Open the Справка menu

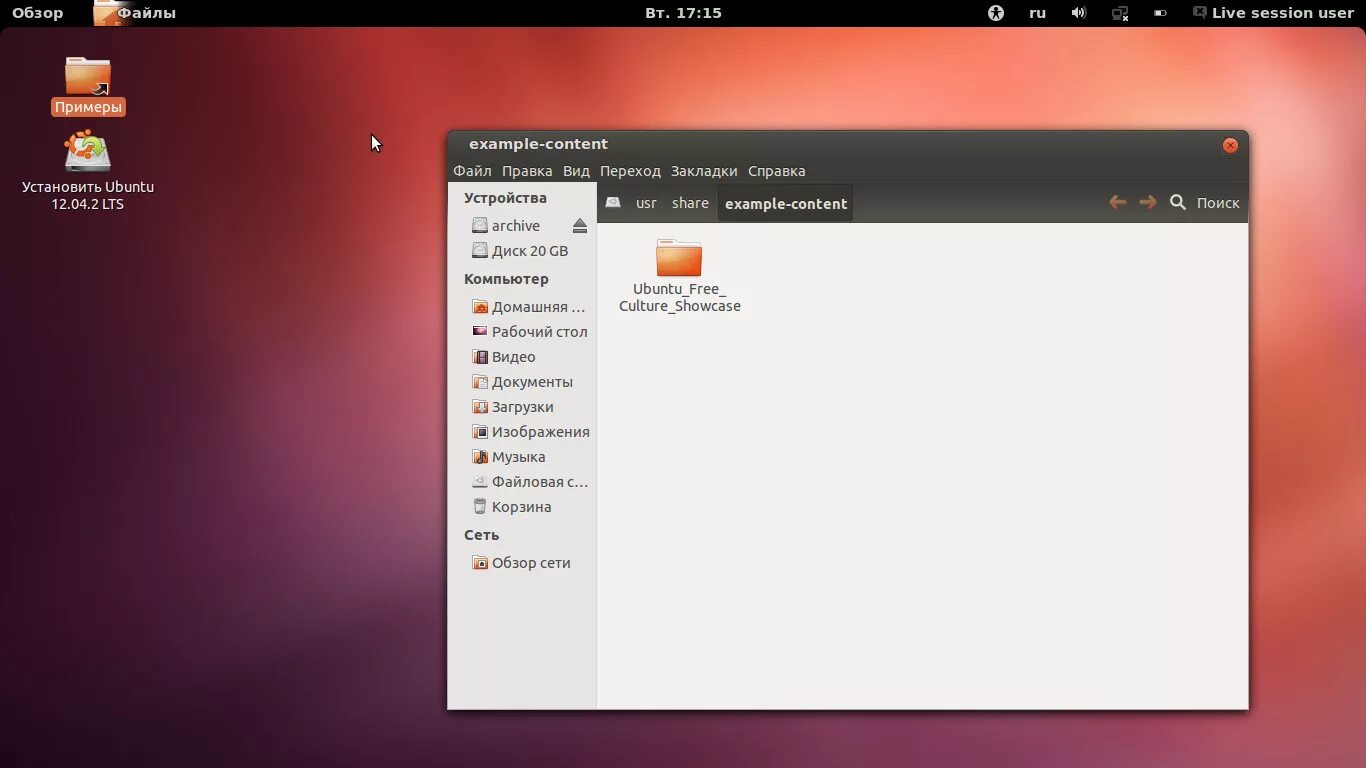(x=777, y=171)
